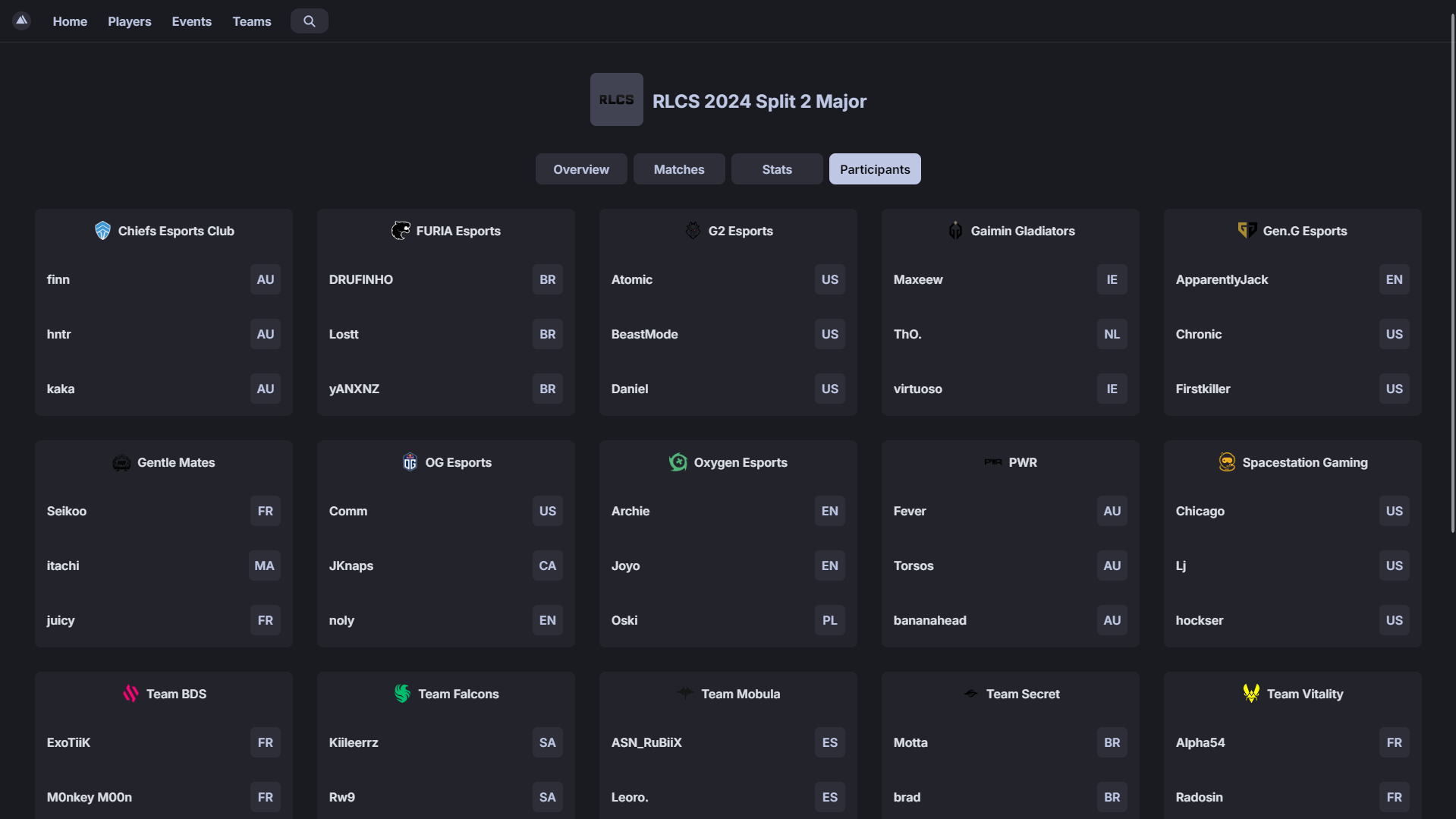Image resolution: width=1456 pixels, height=819 pixels.
Task: Click the RLCS event thumbnail image
Action: coord(616,99)
